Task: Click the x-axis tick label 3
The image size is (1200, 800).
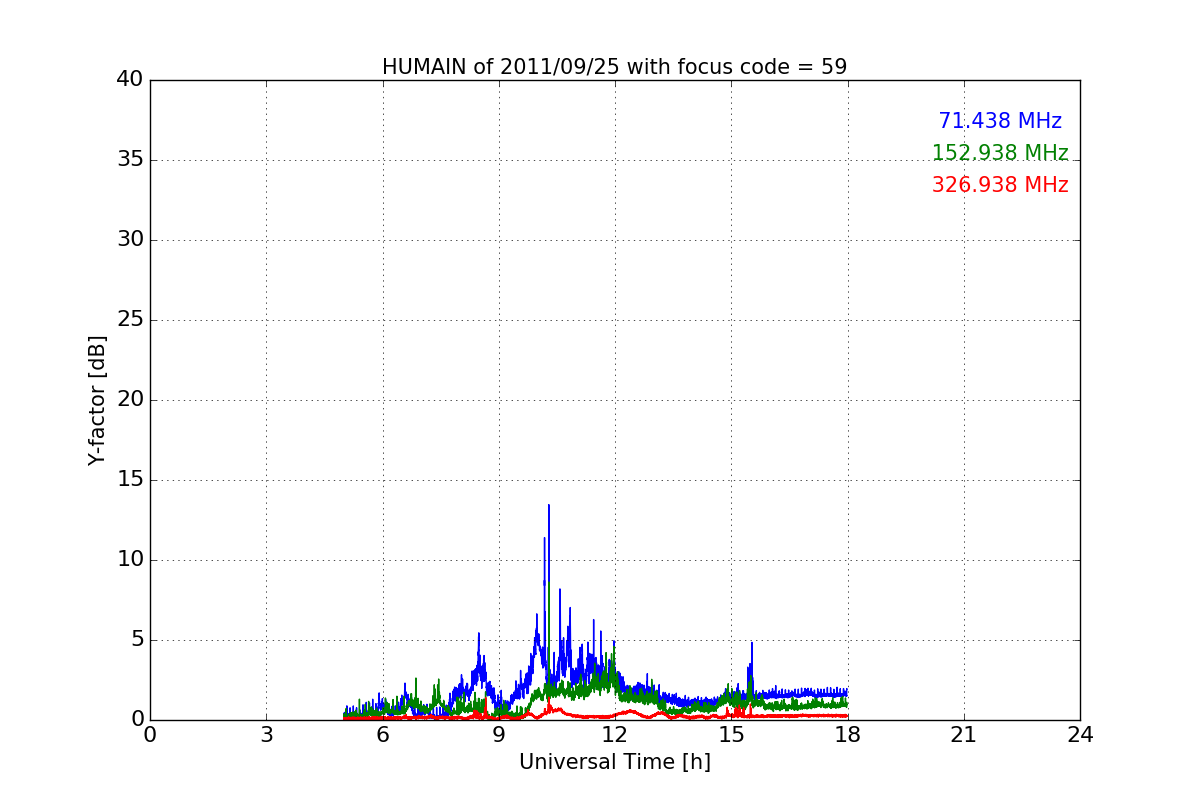Action: (266, 735)
